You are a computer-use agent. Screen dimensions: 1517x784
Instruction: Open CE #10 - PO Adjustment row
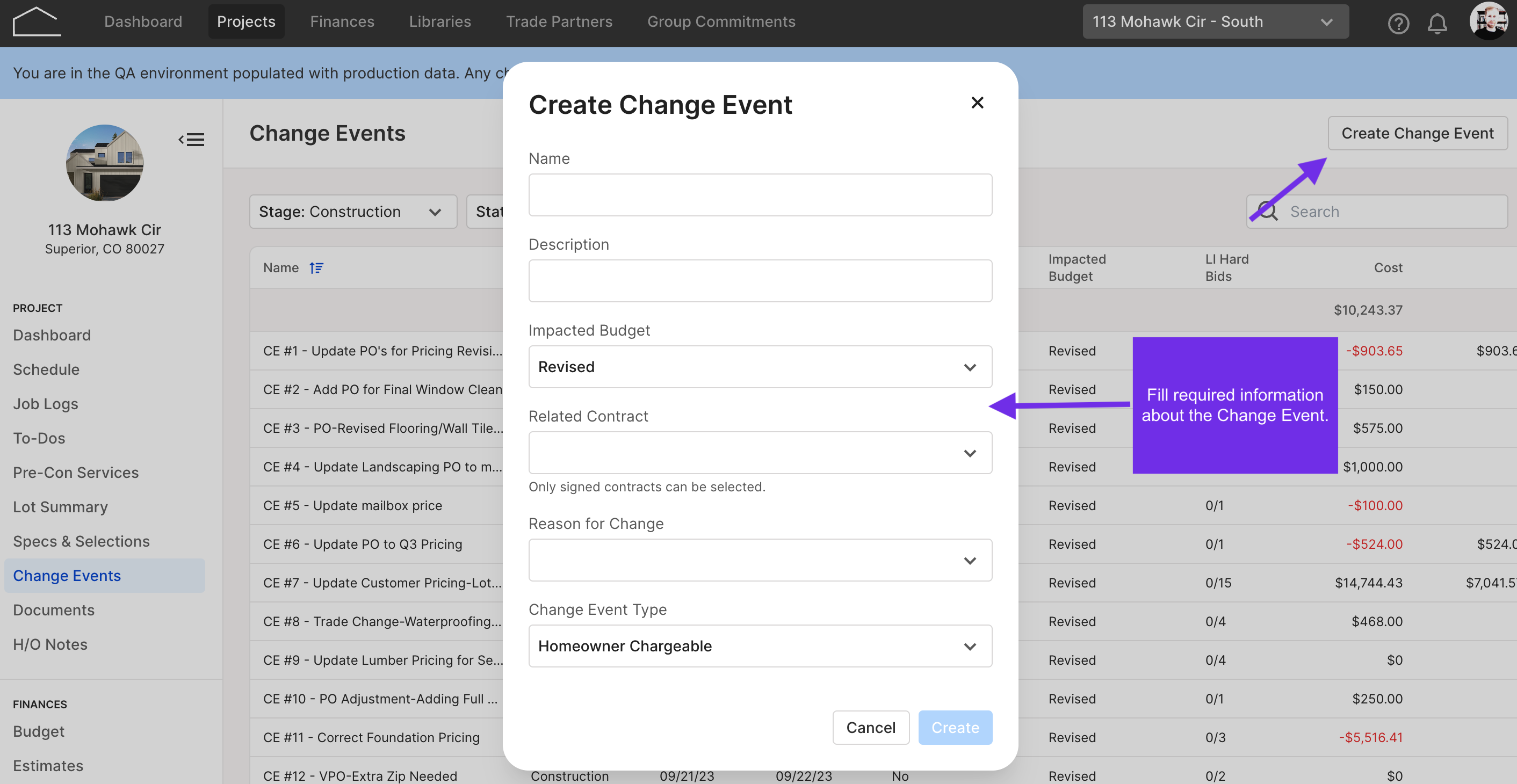(x=380, y=699)
